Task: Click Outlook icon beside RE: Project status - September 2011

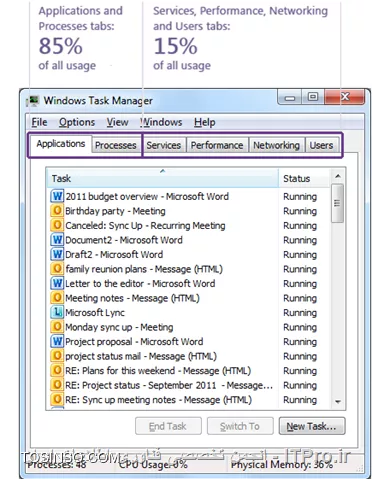Action: 57,385
